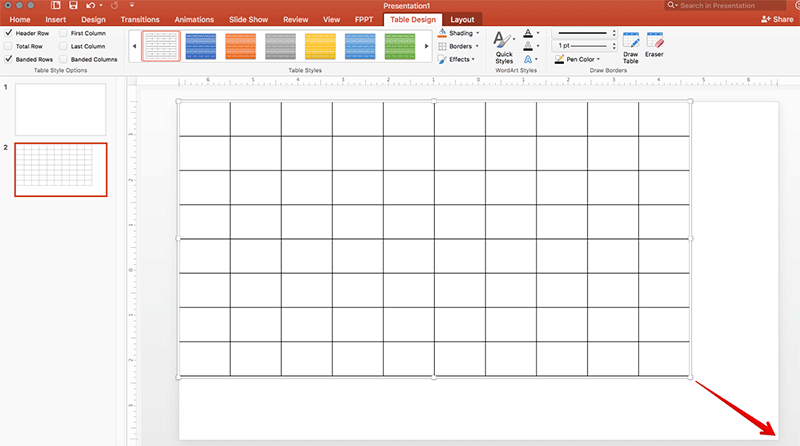Open the Pen Color dropdown
The height and width of the screenshot is (446, 800).
tap(580, 59)
